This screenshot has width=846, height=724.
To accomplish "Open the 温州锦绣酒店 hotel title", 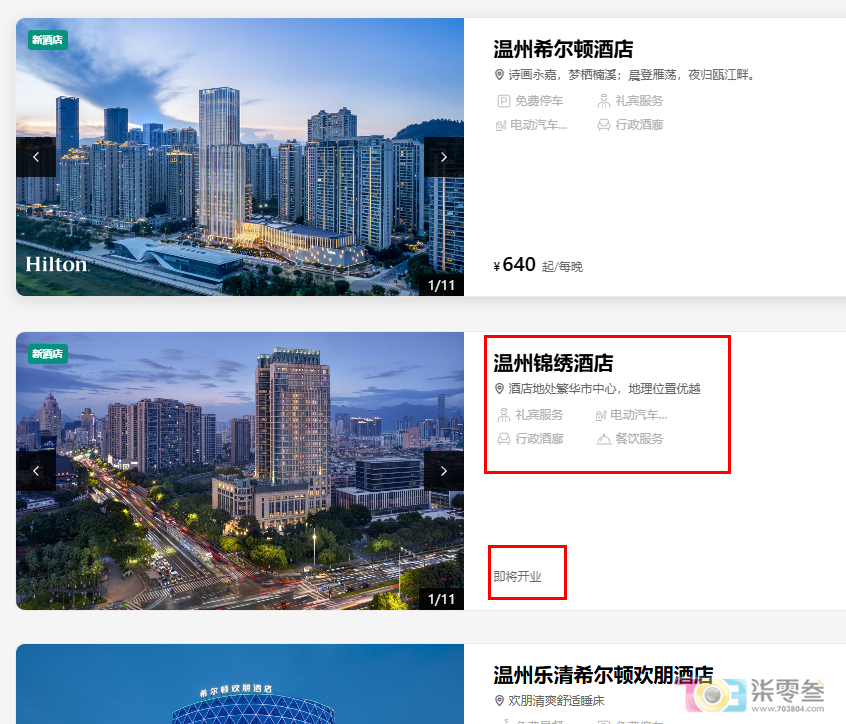I will click(553, 363).
